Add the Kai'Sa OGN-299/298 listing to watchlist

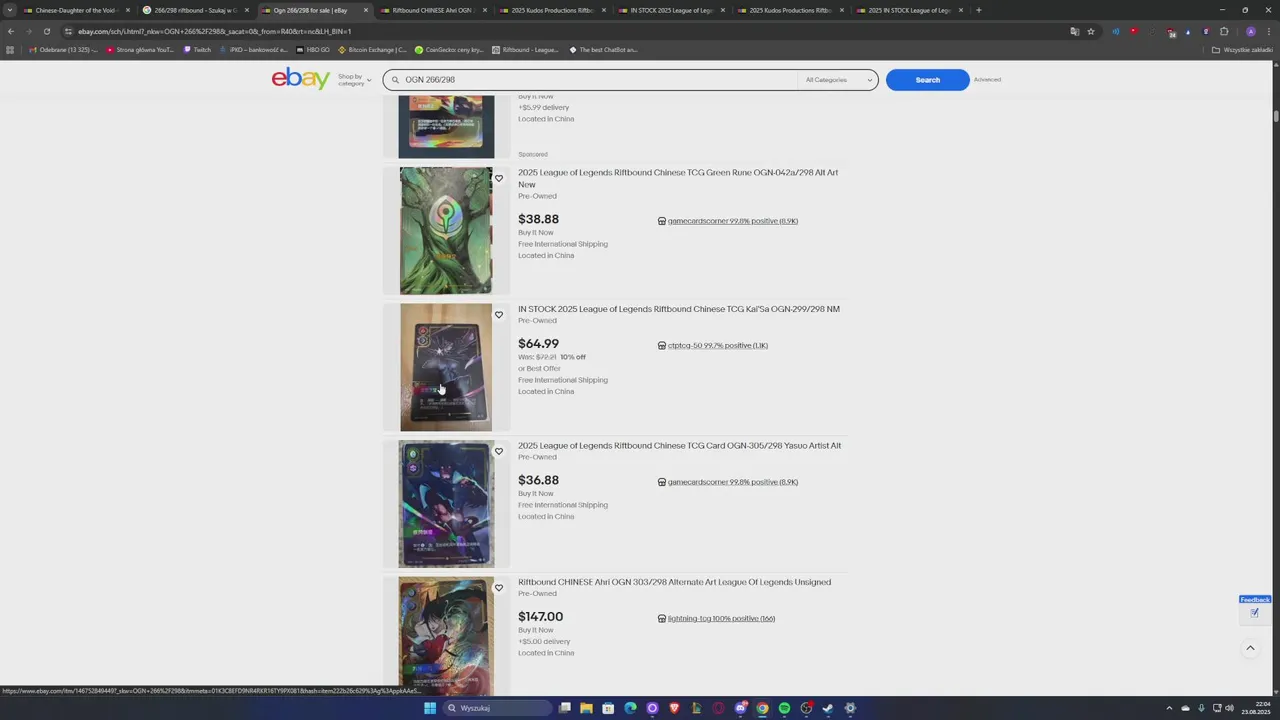tap(499, 315)
